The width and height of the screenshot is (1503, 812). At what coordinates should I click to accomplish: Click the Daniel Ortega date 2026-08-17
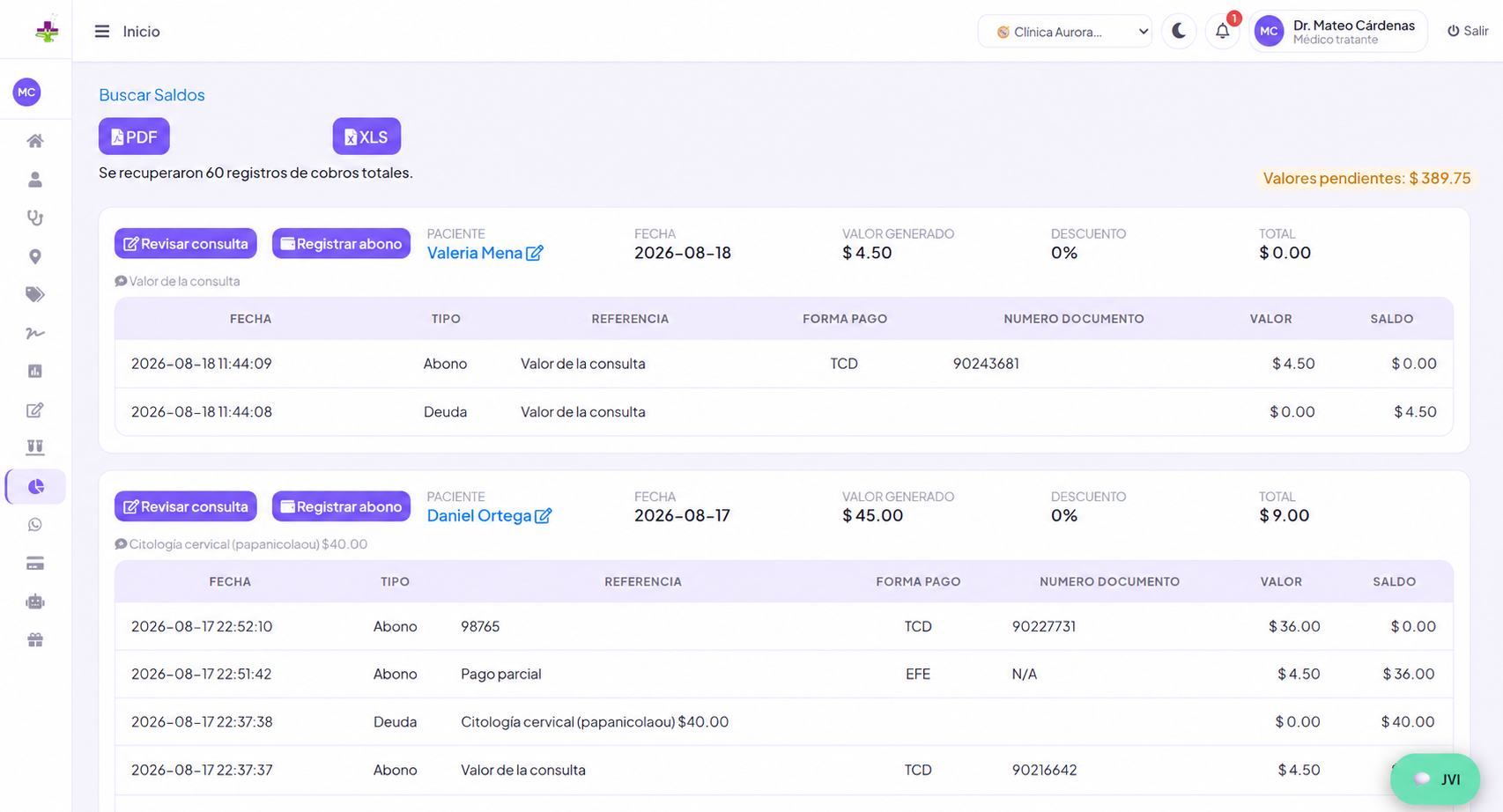point(683,515)
